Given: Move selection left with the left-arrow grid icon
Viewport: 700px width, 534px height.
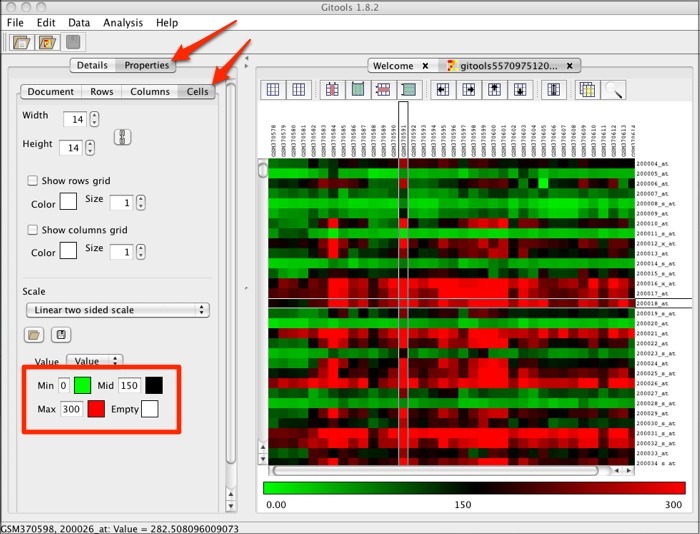Looking at the screenshot, I should point(442,90).
